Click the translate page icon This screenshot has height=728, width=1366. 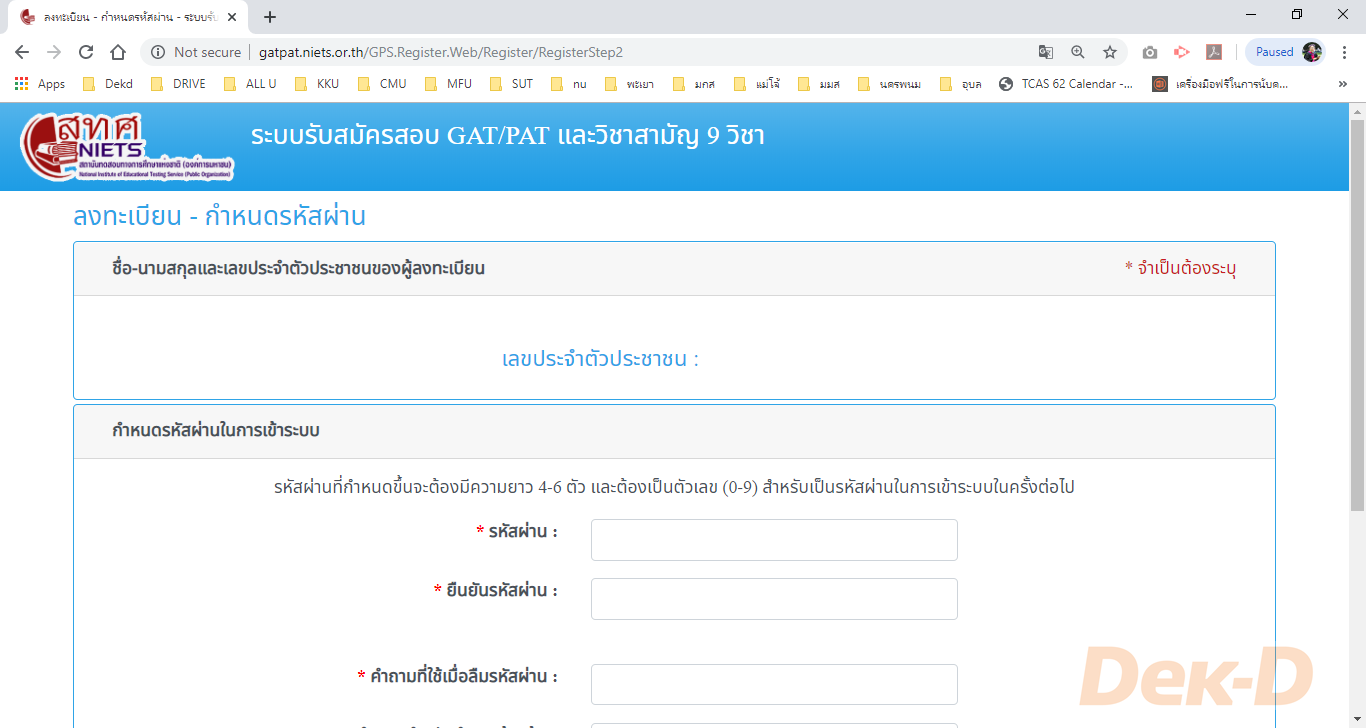(1045, 52)
